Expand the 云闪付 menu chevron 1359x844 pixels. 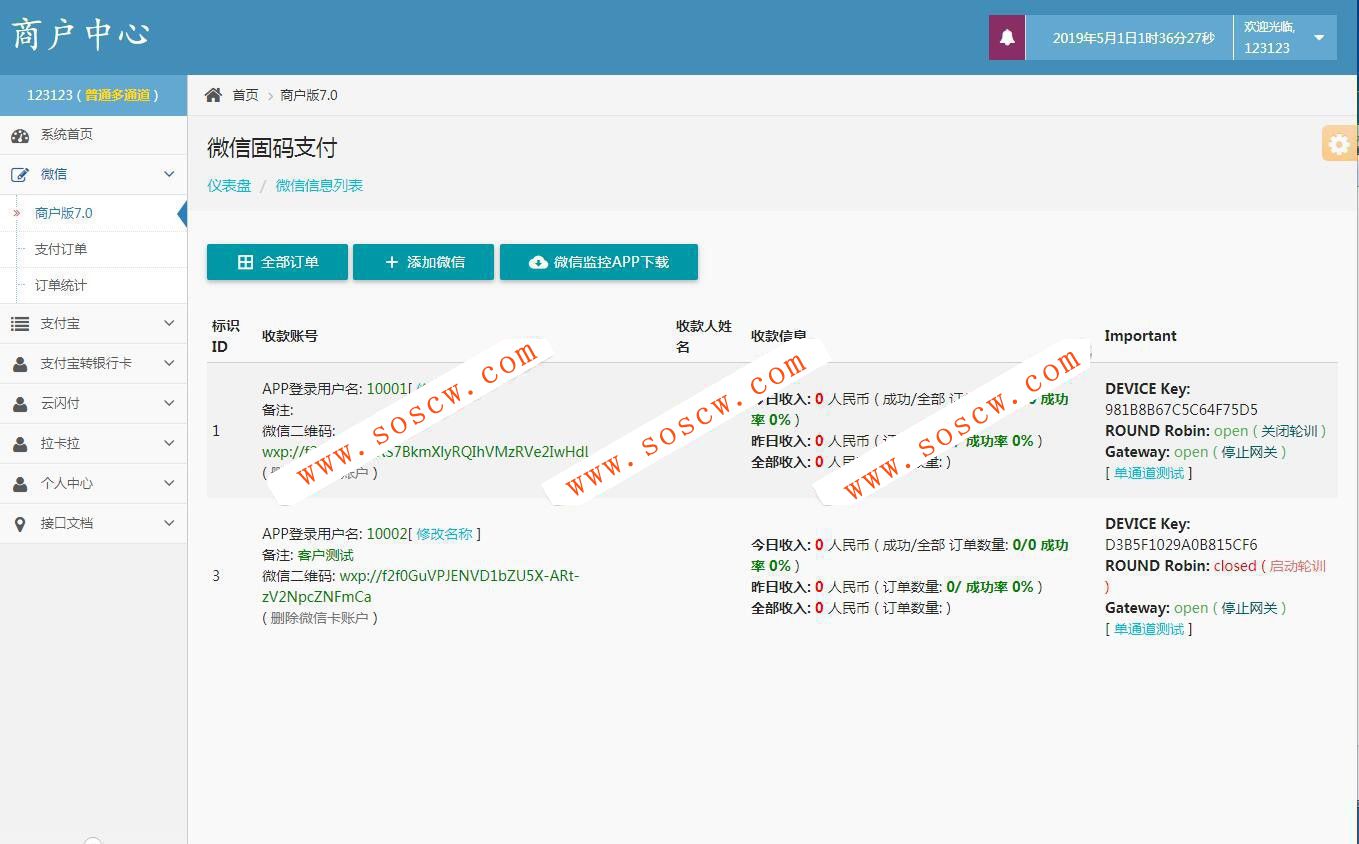(169, 403)
